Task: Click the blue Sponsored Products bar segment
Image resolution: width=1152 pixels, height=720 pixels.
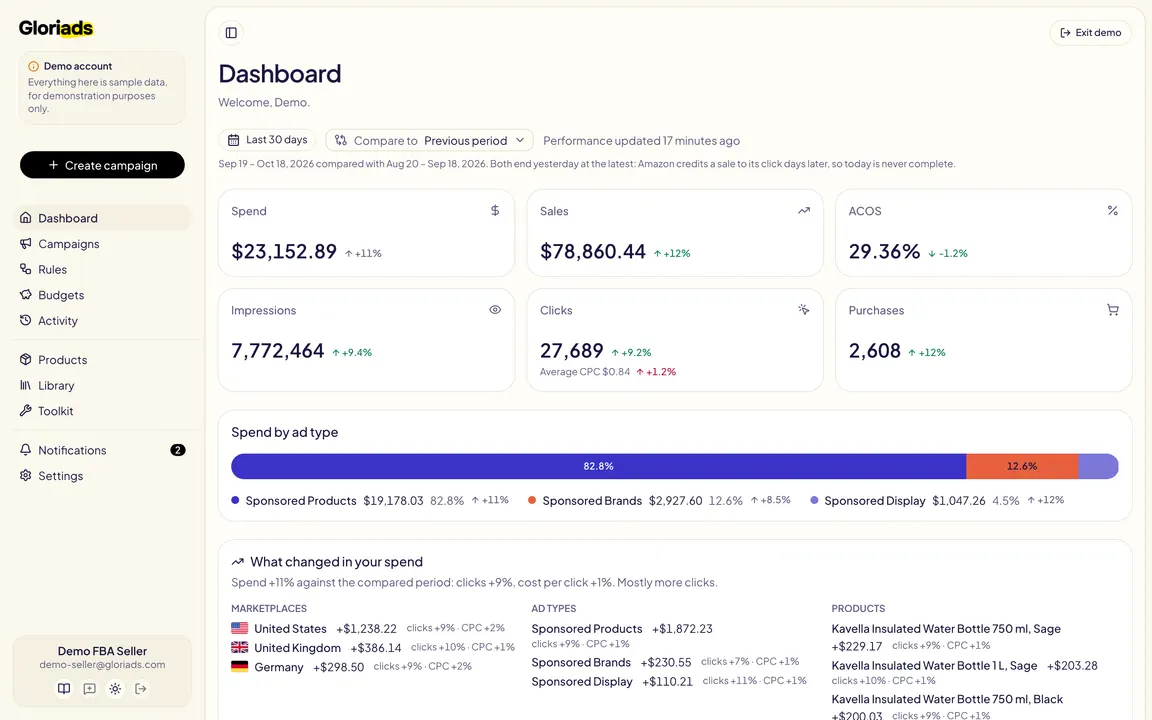Action: click(x=599, y=467)
